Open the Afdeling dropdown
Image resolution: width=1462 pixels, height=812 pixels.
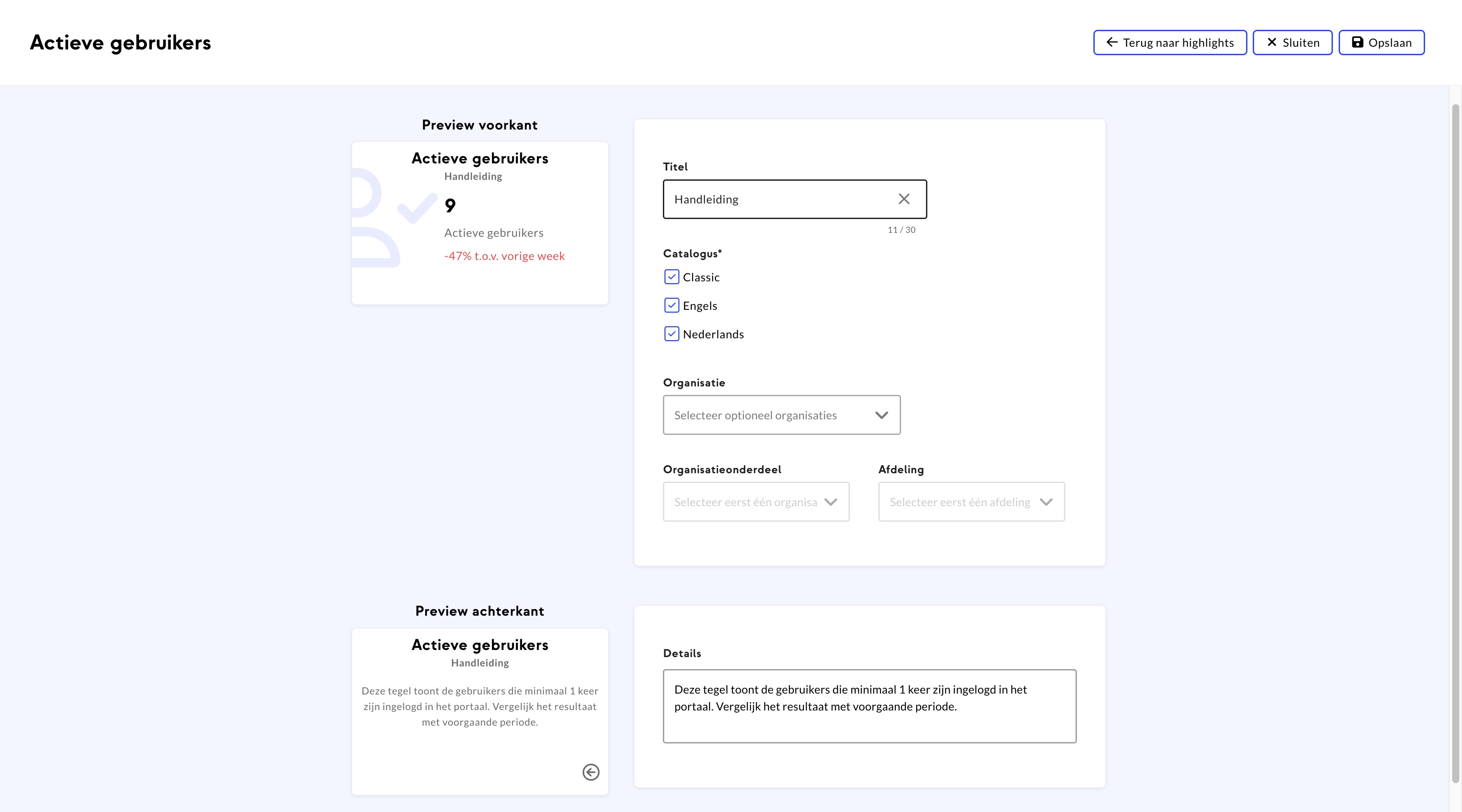pos(971,502)
